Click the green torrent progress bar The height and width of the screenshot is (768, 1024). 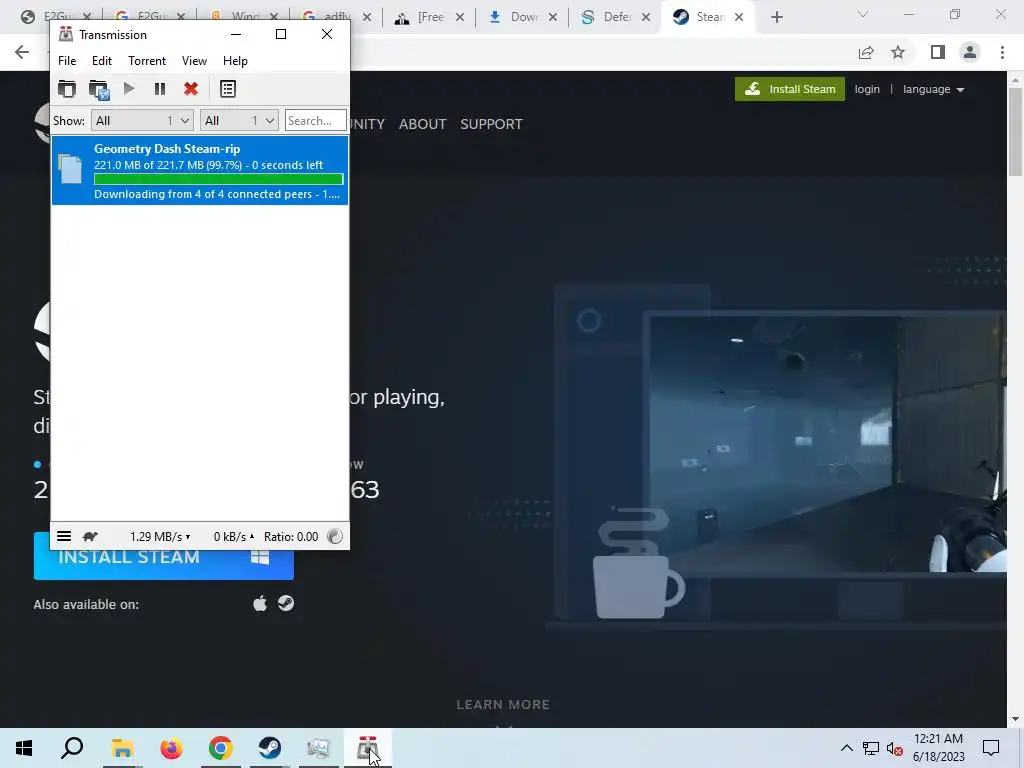point(218,179)
